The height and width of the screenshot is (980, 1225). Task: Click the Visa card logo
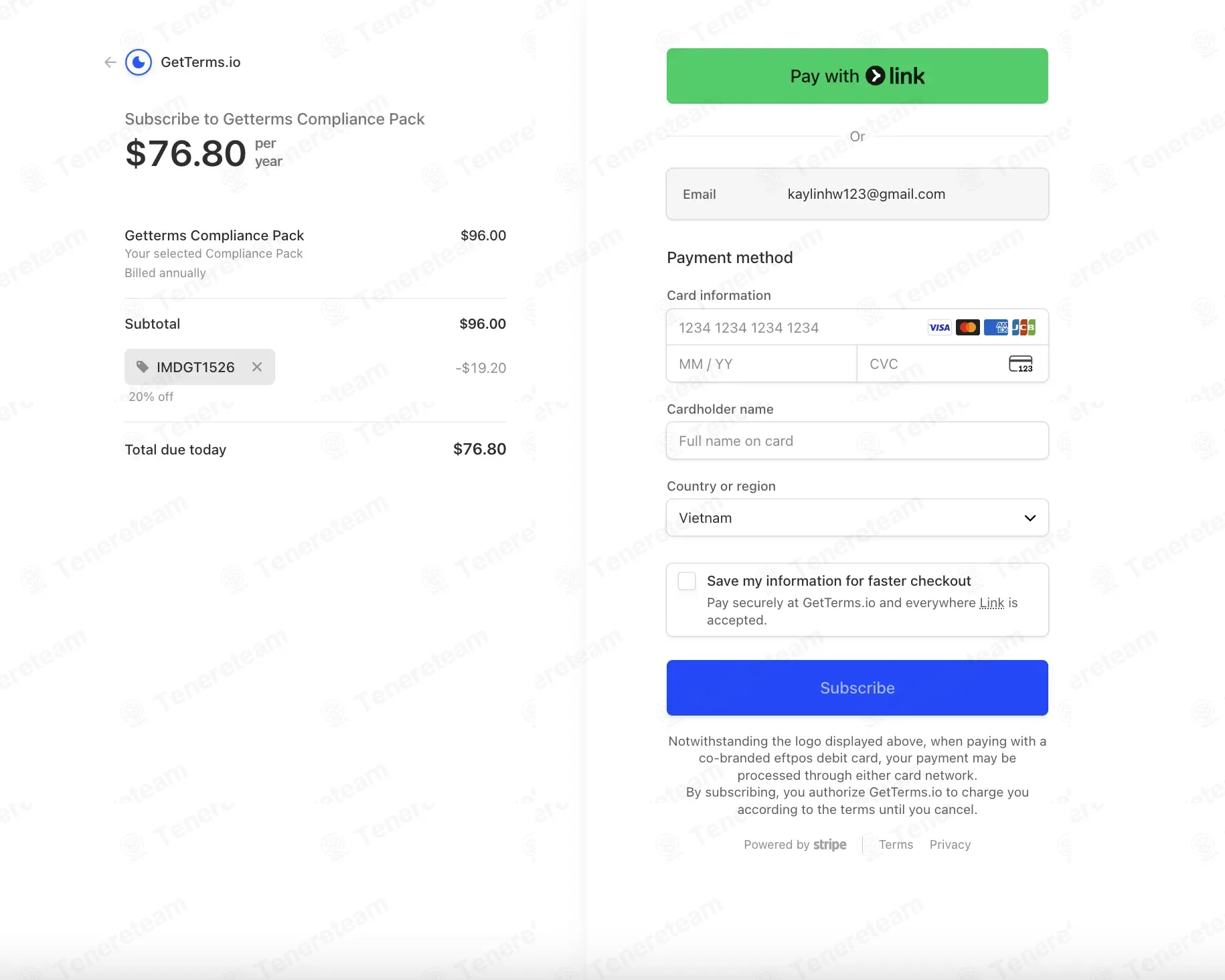click(x=939, y=327)
